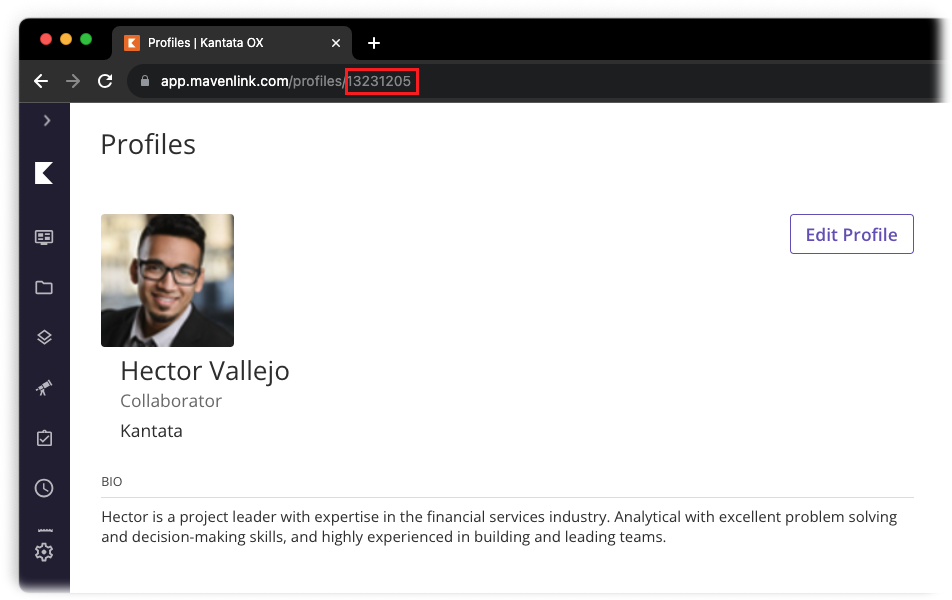Click the red close window button
Viewport: 952px width, 600px height.
pyautogui.click(x=46, y=39)
